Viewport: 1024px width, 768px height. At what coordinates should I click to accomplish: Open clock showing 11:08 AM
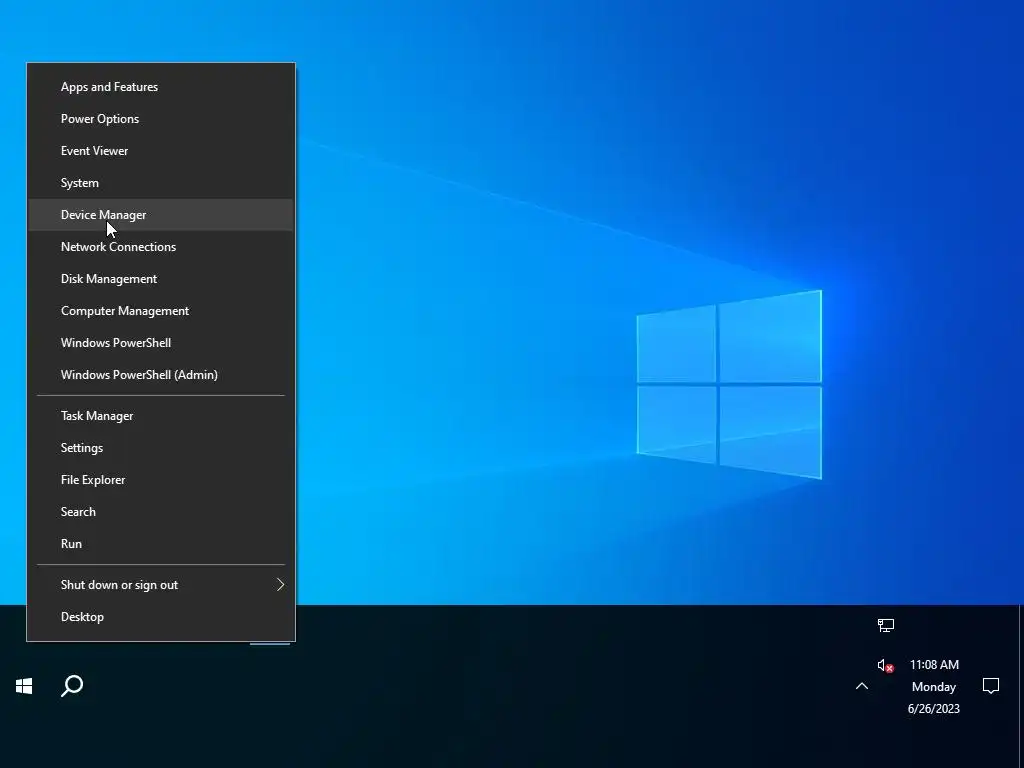click(934, 686)
